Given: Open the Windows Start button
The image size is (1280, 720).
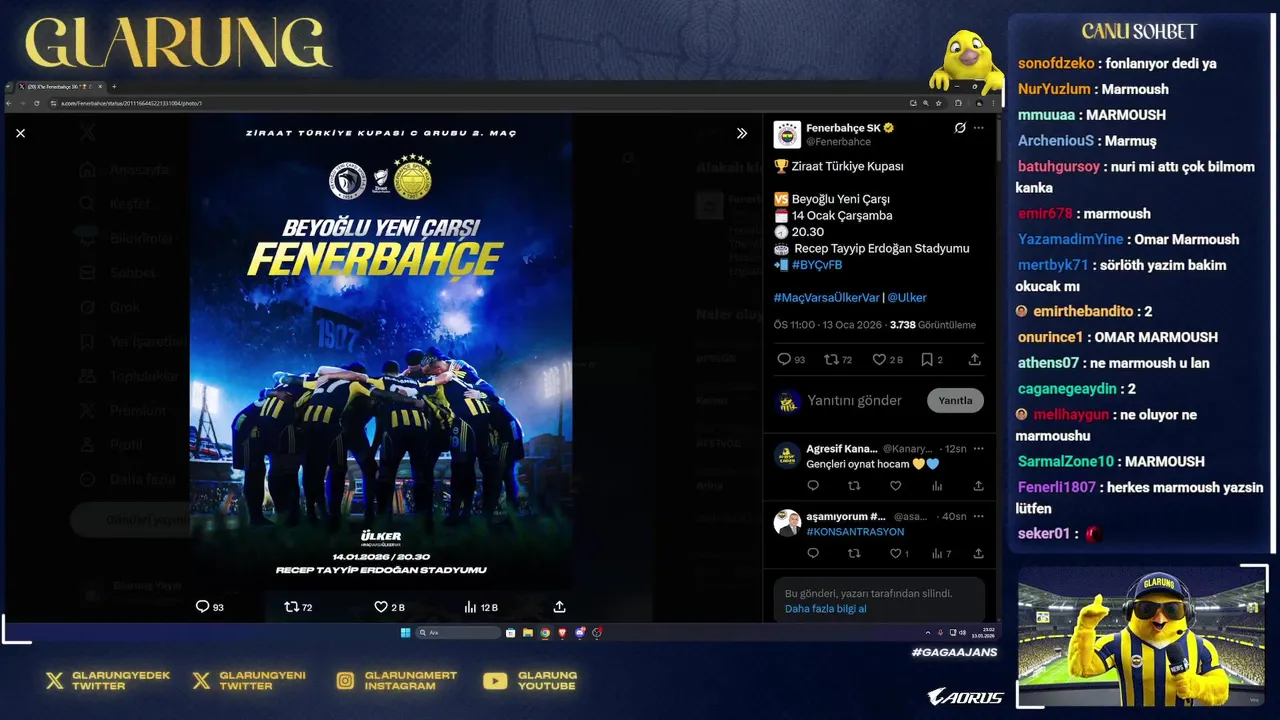Looking at the screenshot, I should click(x=405, y=633).
